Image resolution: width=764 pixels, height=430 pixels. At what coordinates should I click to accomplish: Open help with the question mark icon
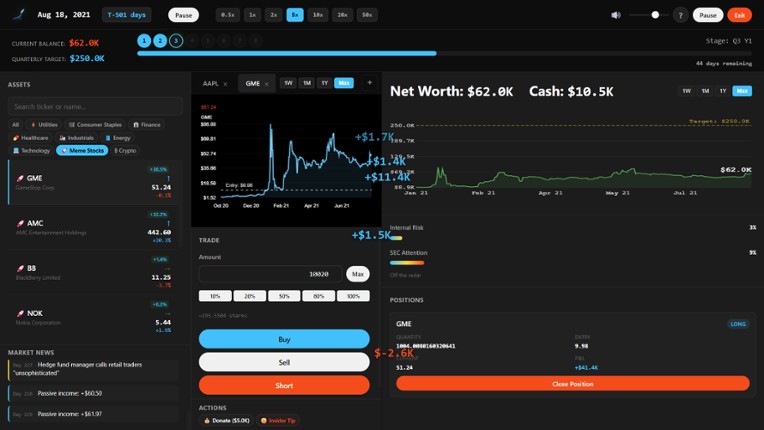680,15
